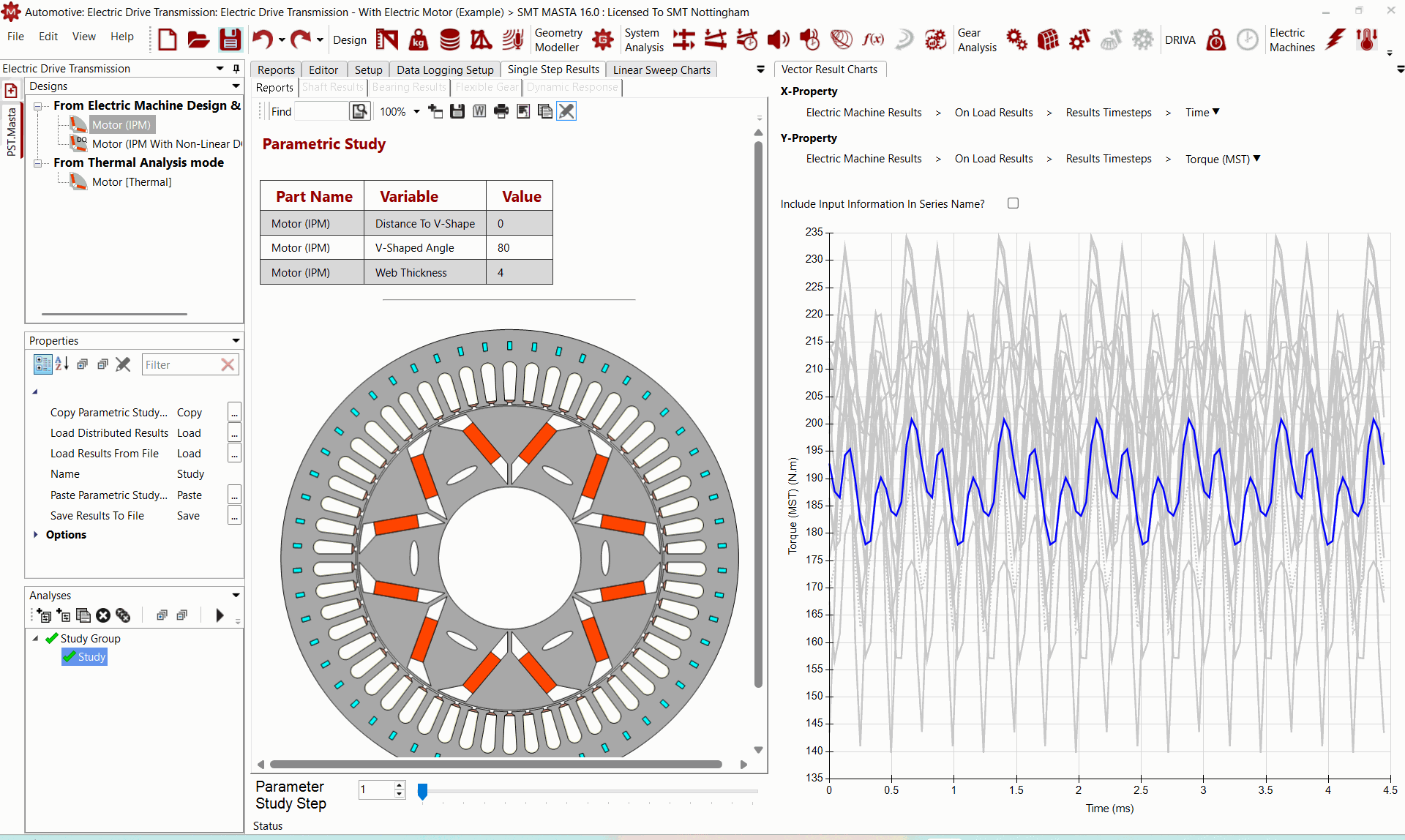Open the folder icon to load a file
Image resolution: width=1405 pixels, height=840 pixels.
tap(198, 40)
